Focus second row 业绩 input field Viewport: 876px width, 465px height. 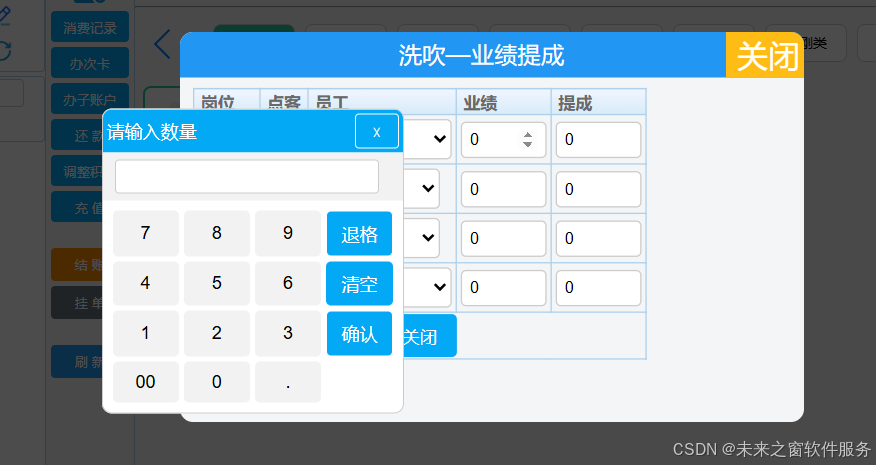(x=503, y=189)
